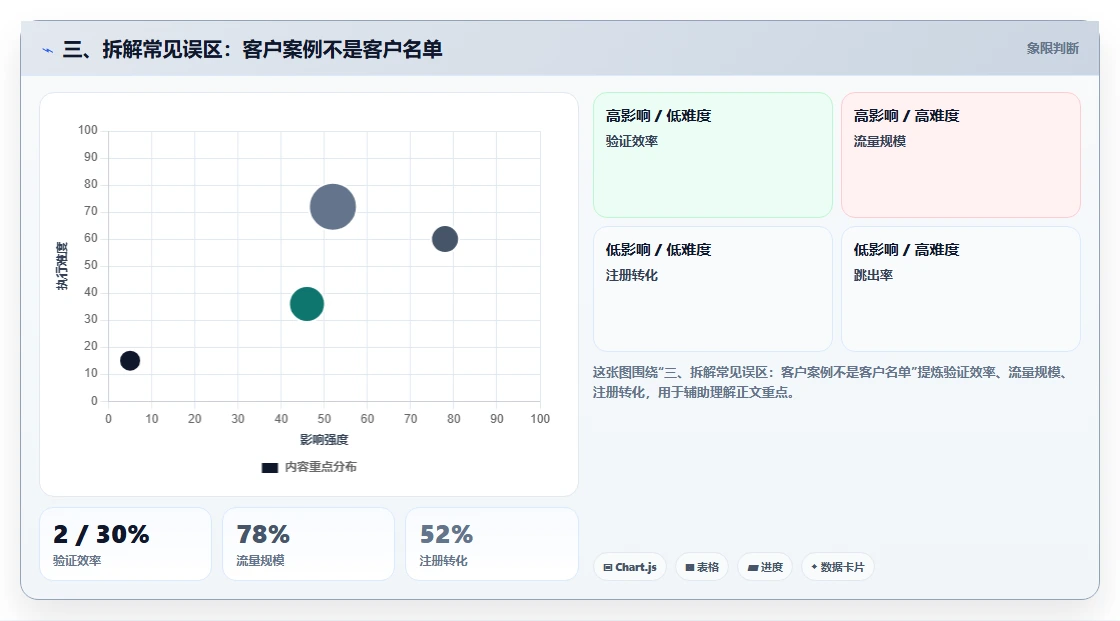Click the 表格 chip icon

[x=690, y=567]
